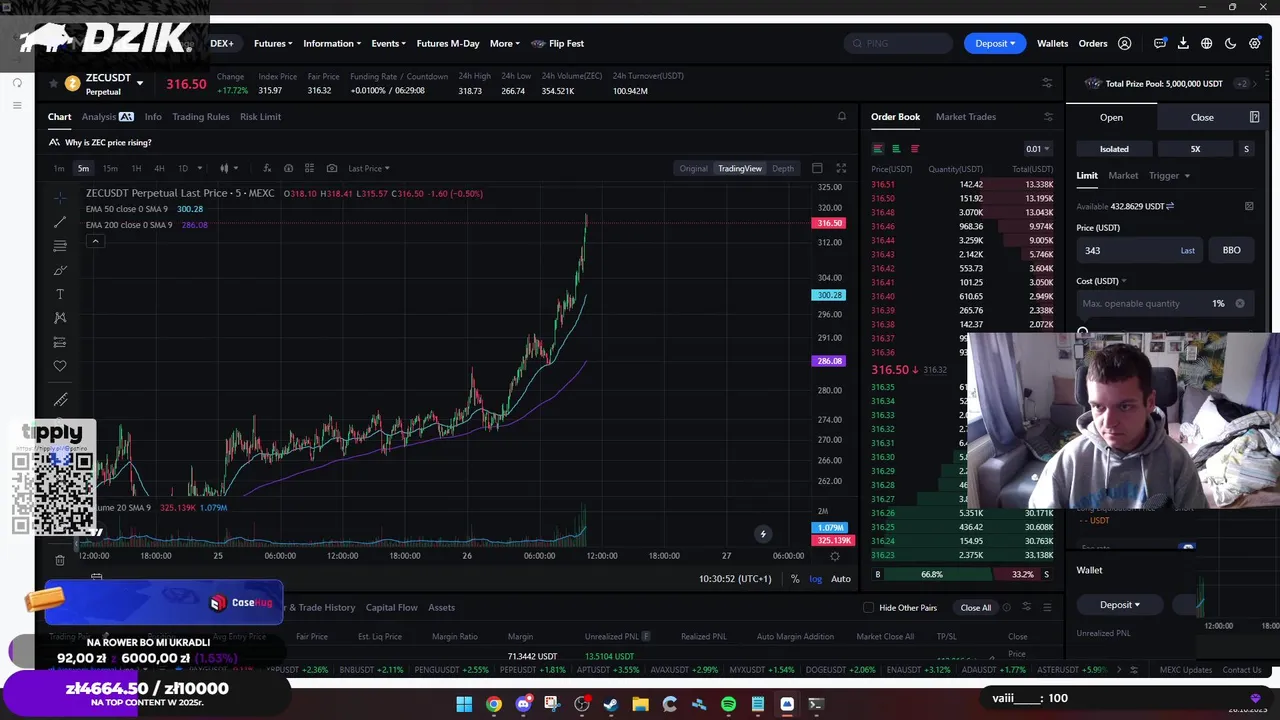The width and height of the screenshot is (1280, 720).
Task: Click the blue Deposit button in header
Action: (995, 44)
